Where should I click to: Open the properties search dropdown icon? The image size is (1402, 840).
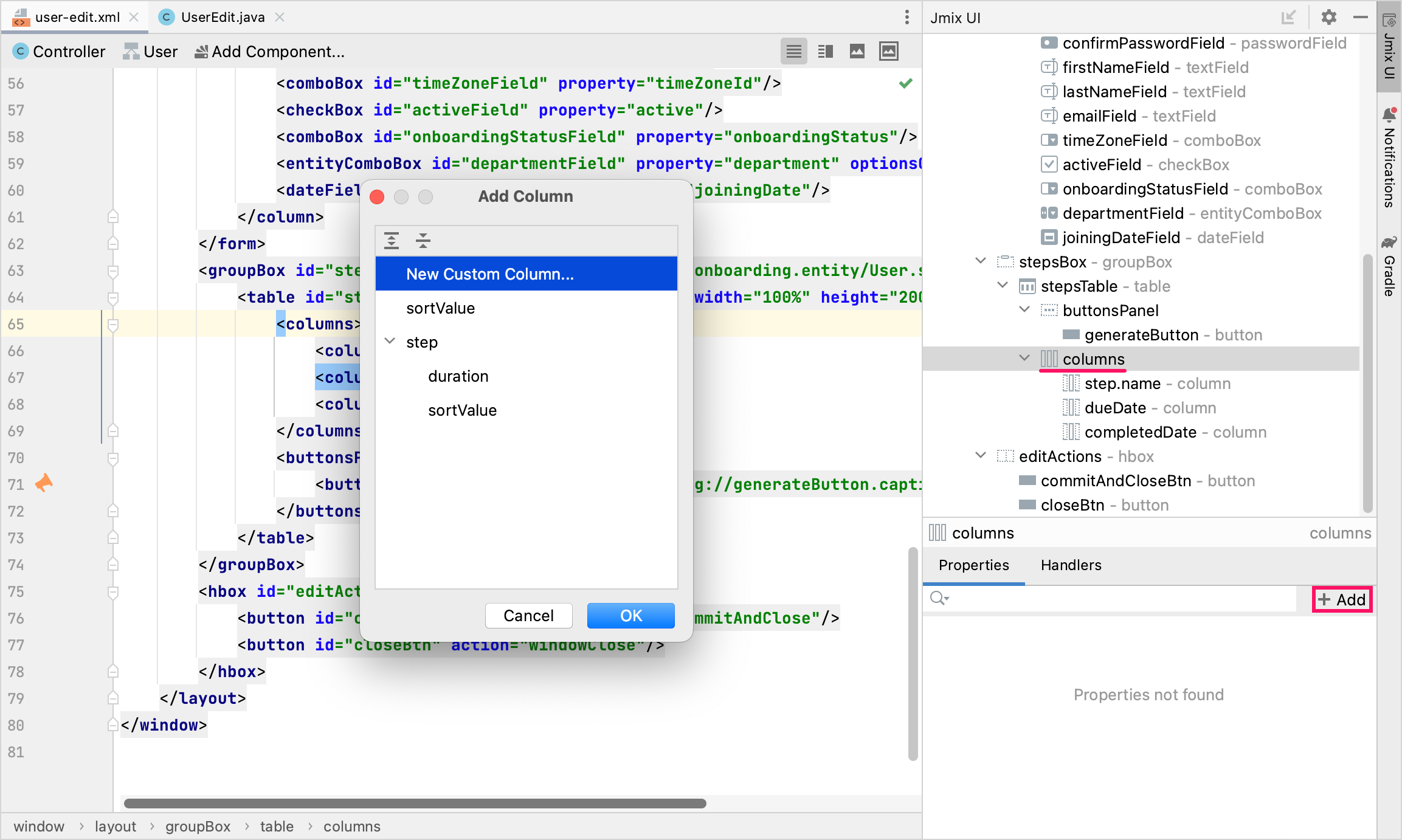(939, 599)
